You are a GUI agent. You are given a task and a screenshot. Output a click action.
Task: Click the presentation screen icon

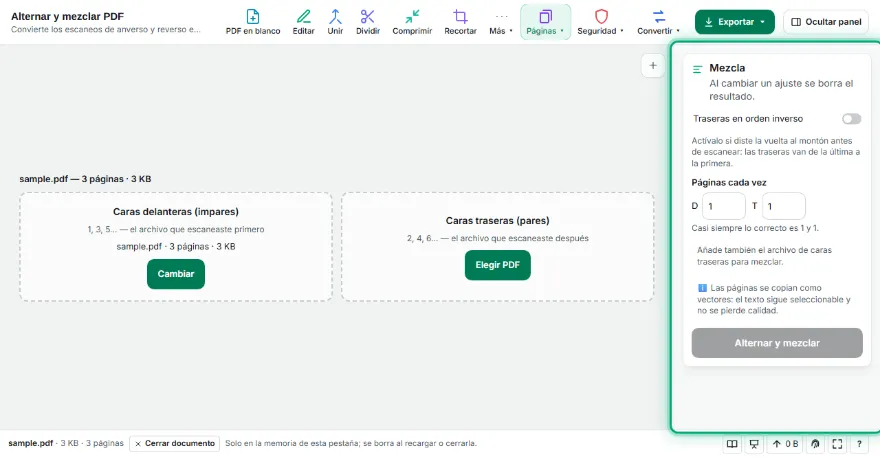(754, 444)
